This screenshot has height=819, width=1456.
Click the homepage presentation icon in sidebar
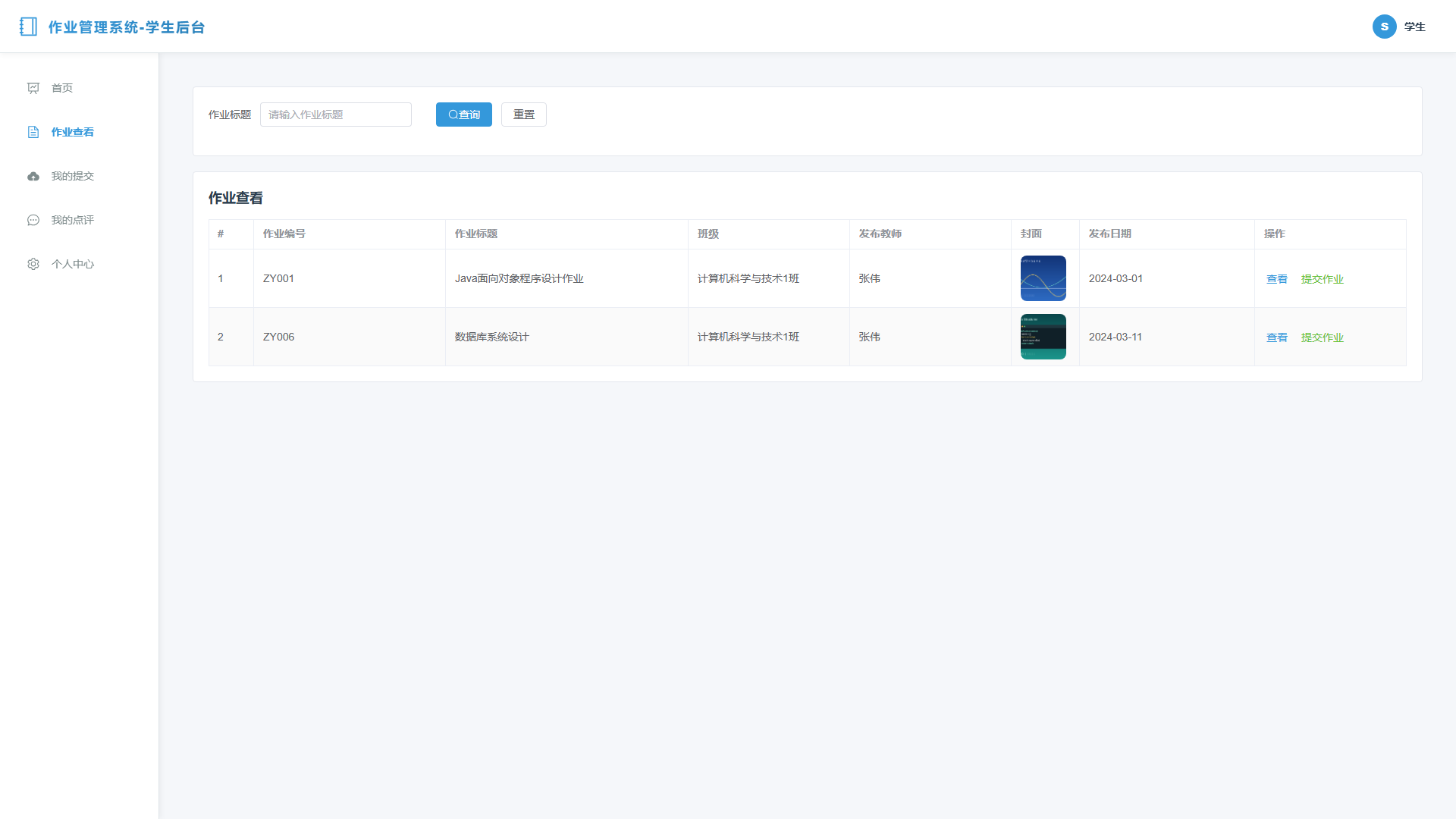(x=33, y=88)
